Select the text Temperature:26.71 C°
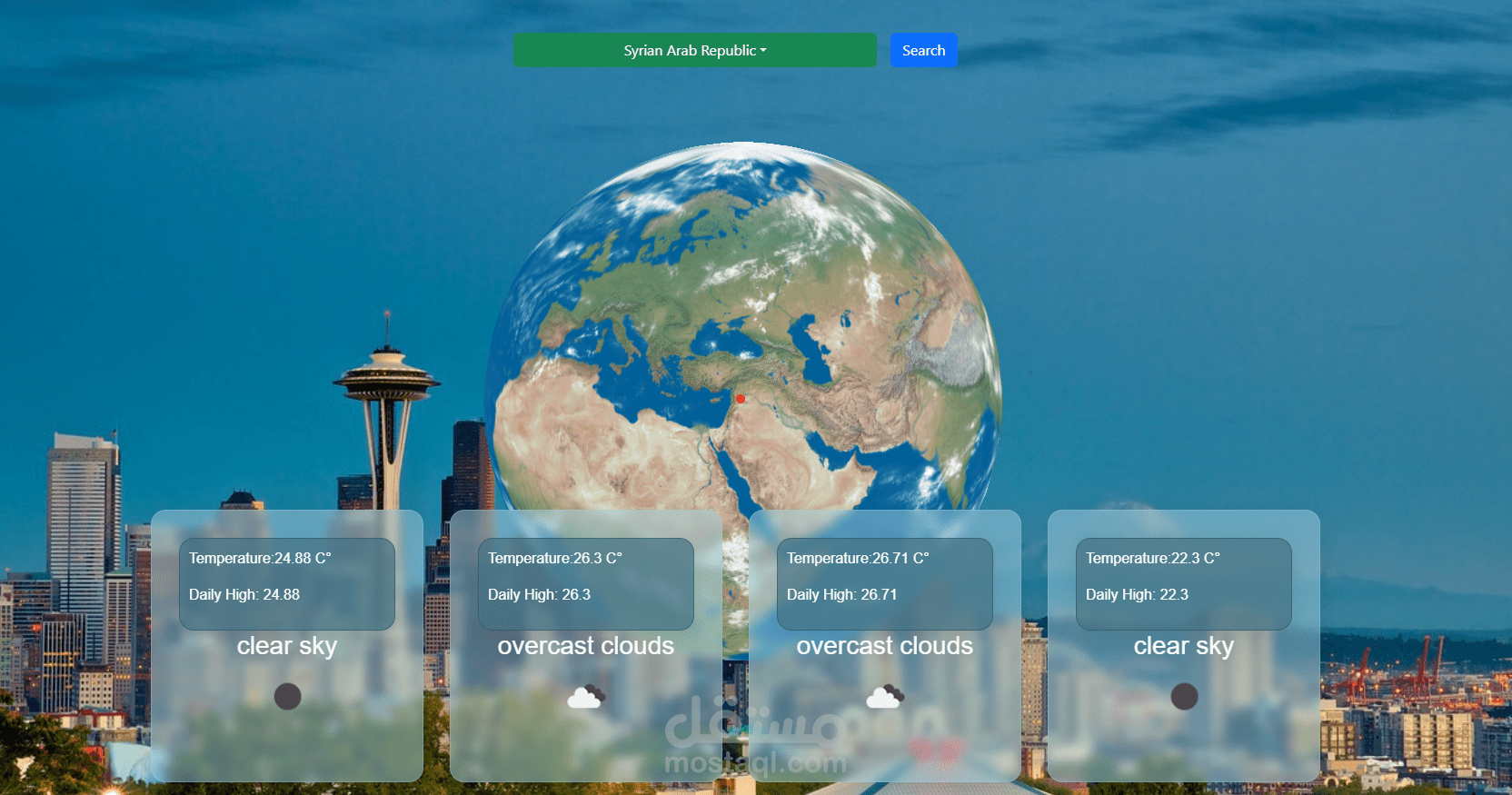 pos(858,558)
